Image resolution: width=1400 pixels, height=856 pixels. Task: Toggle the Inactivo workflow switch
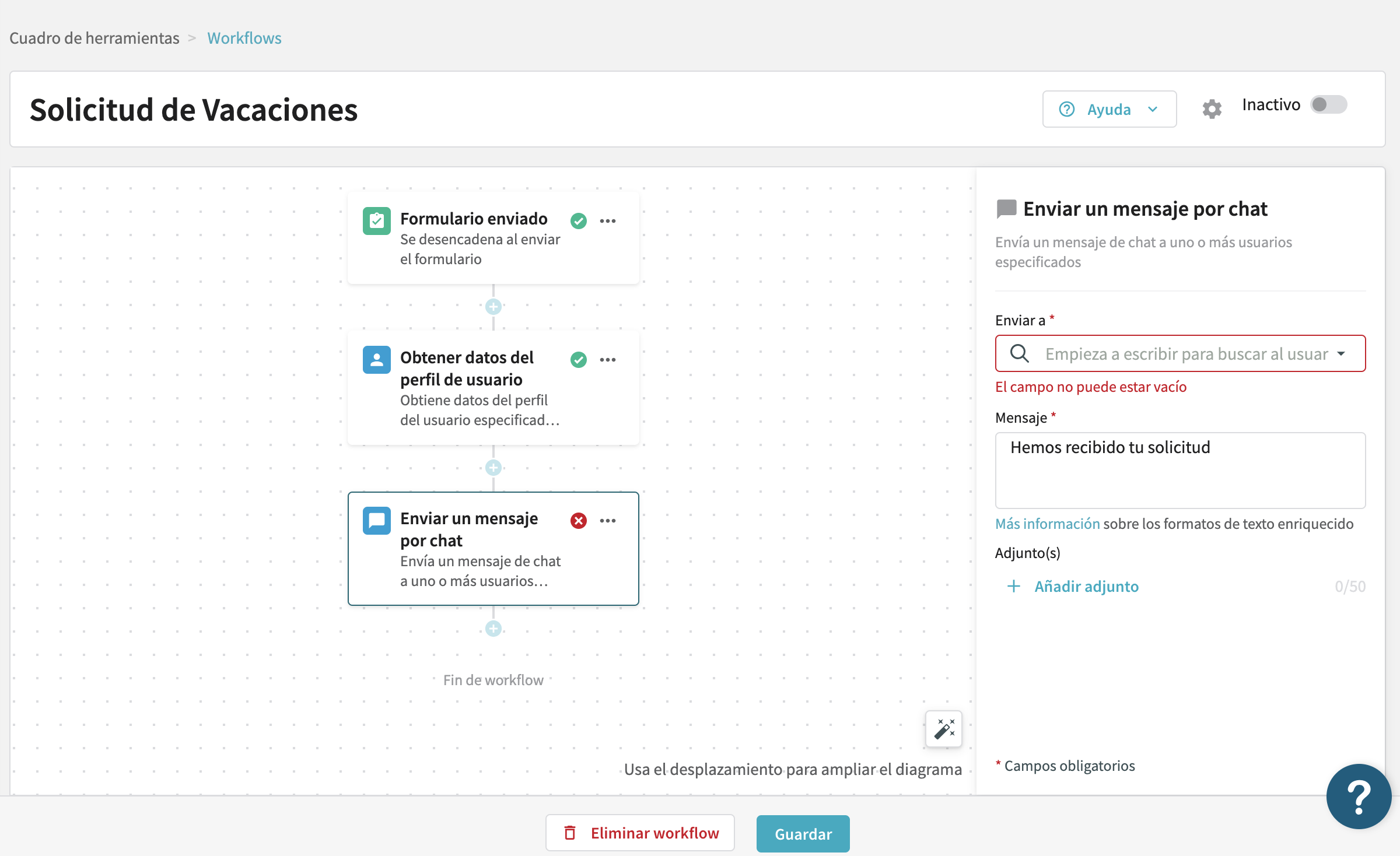coord(1328,105)
